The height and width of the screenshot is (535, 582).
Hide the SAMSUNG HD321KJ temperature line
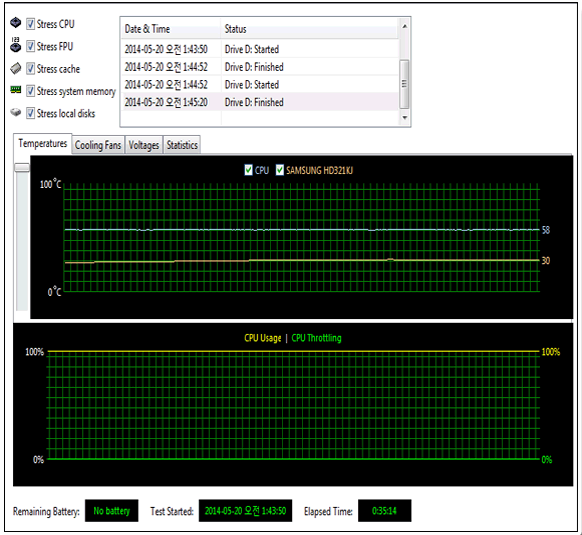(x=279, y=170)
